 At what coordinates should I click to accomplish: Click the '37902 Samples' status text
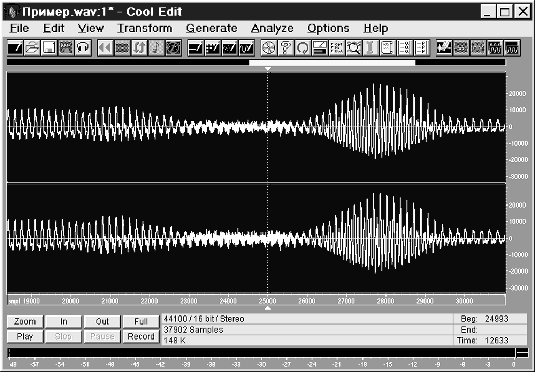193,330
